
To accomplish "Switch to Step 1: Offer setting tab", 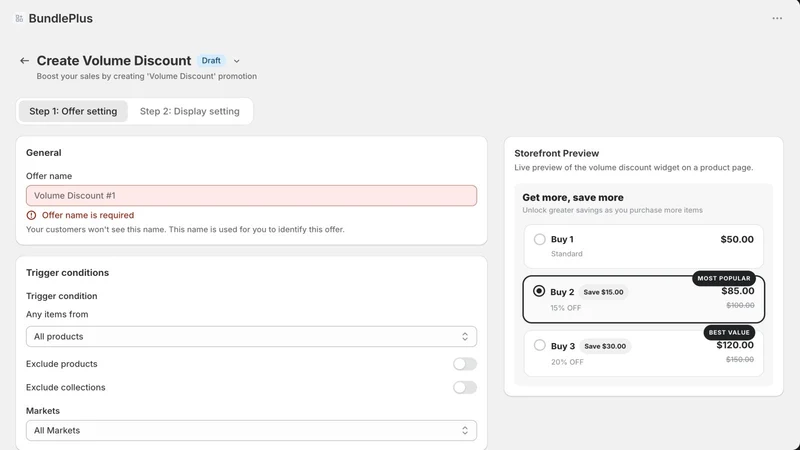I will 73,111.
